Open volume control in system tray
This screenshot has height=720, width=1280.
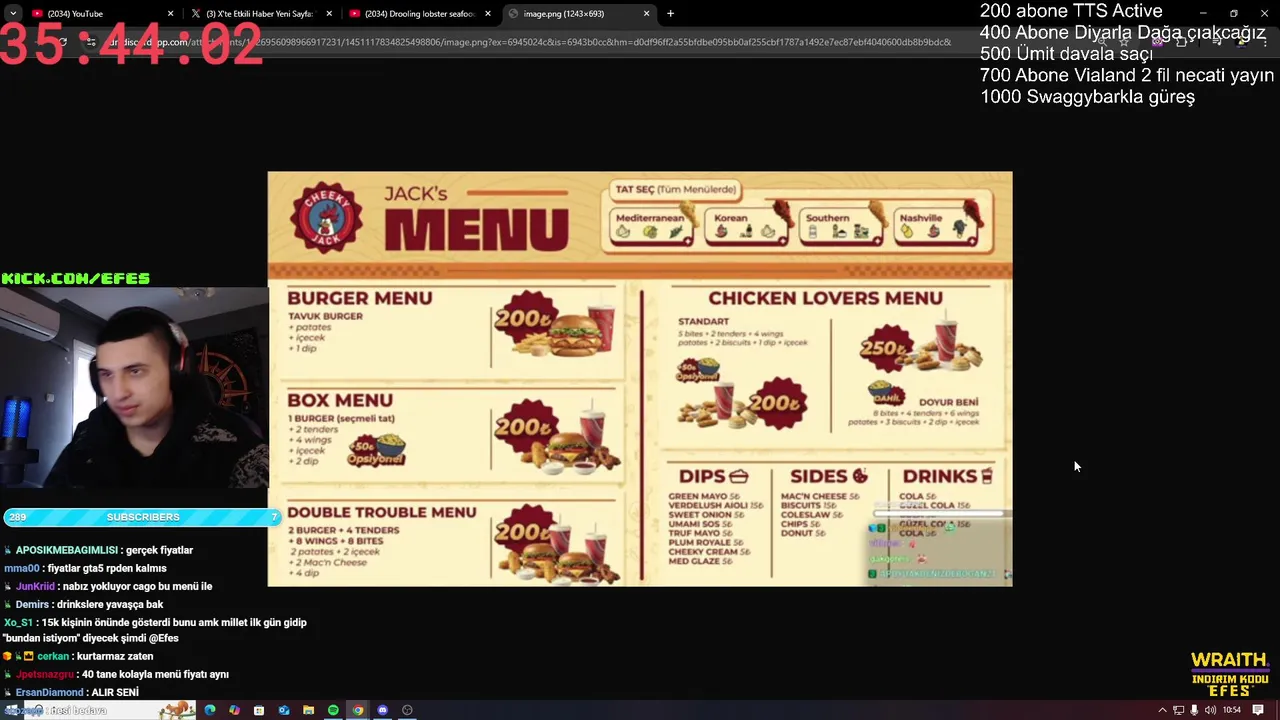pyautogui.click(x=1210, y=710)
